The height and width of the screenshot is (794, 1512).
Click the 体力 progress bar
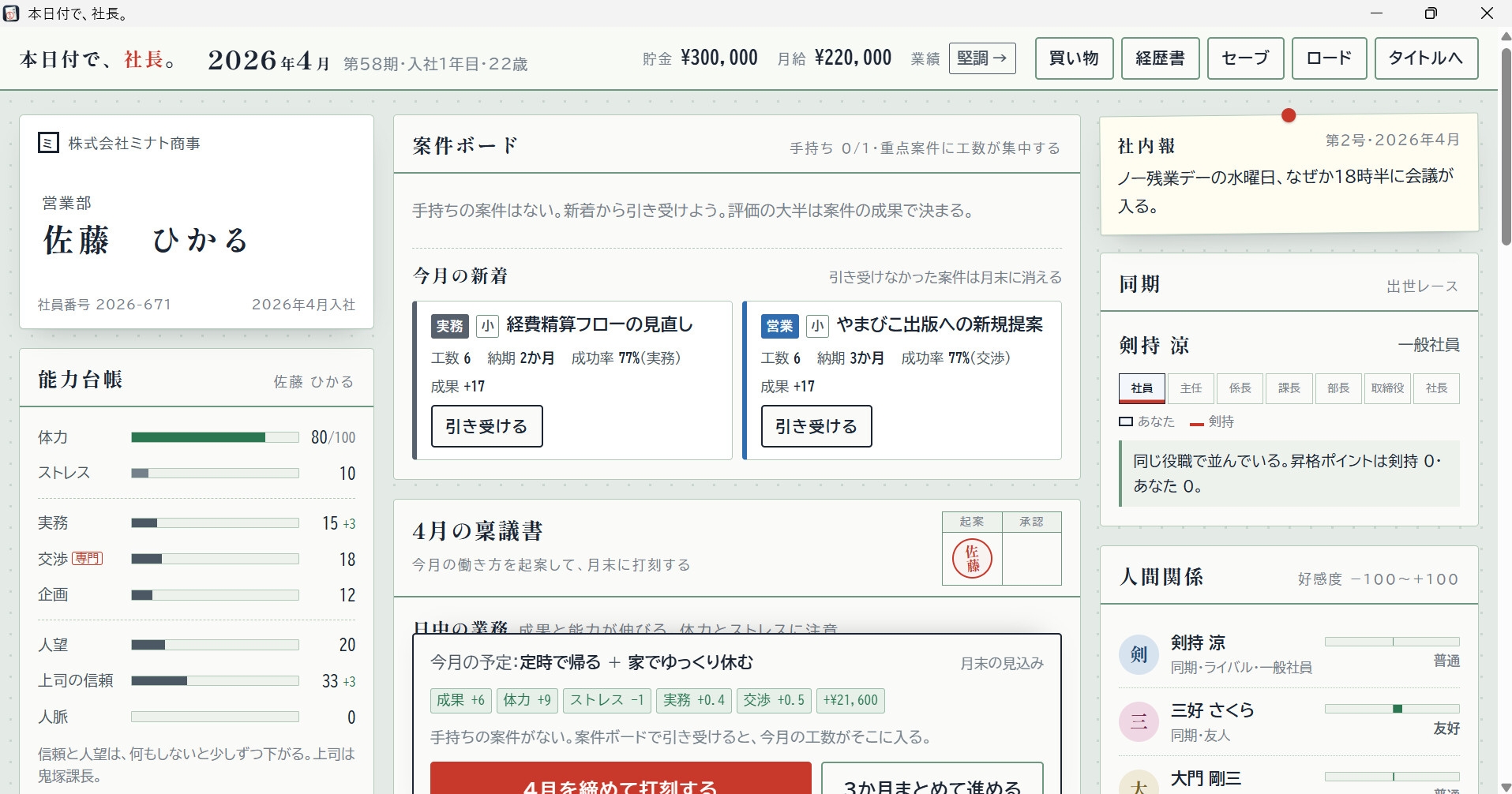[215, 437]
